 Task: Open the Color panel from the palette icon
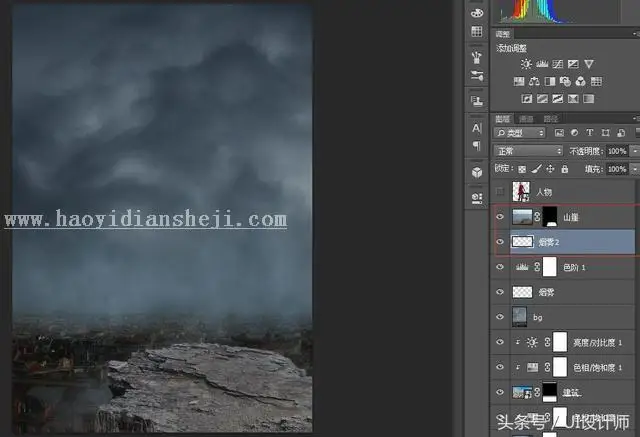477,13
